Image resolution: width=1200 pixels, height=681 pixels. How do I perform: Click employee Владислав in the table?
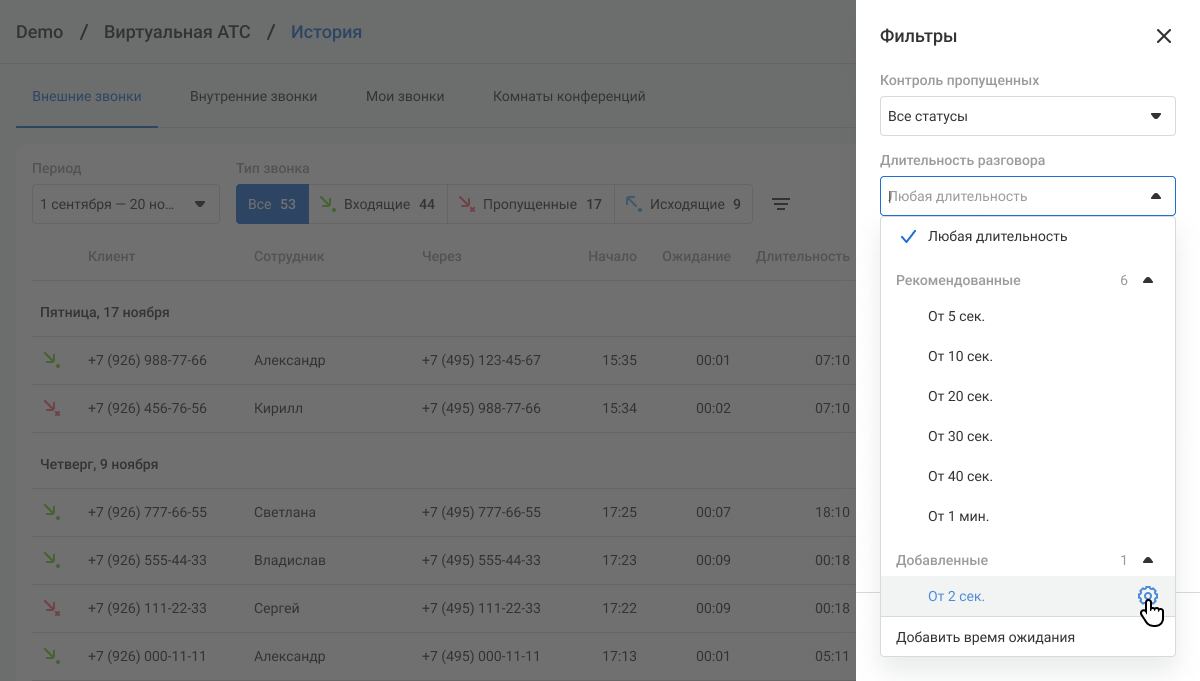coord(290,560)
